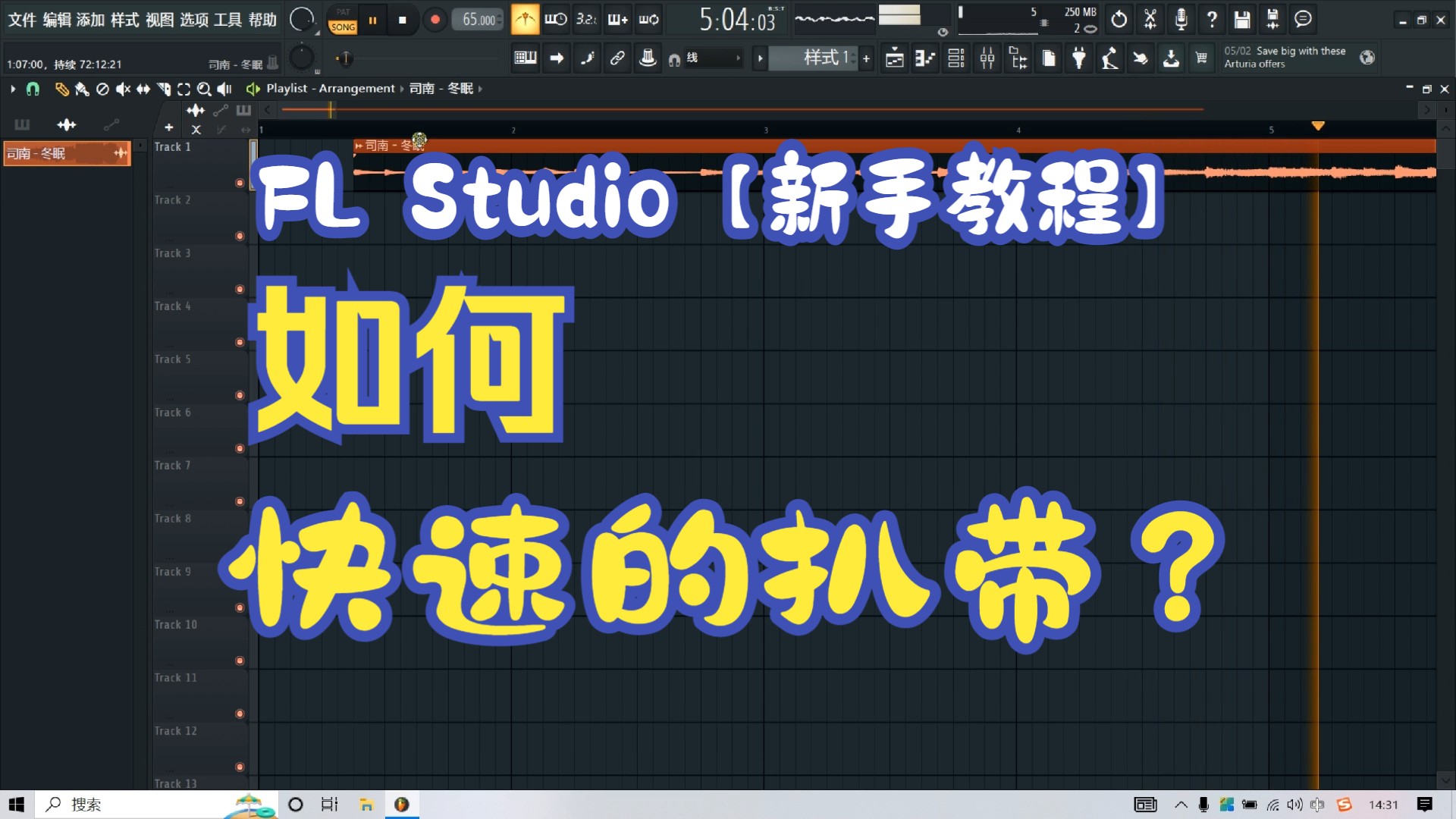This screenshot has height=819, width=1456.
Task: Open the help question mark icon
Action: tap(1212, 20)
